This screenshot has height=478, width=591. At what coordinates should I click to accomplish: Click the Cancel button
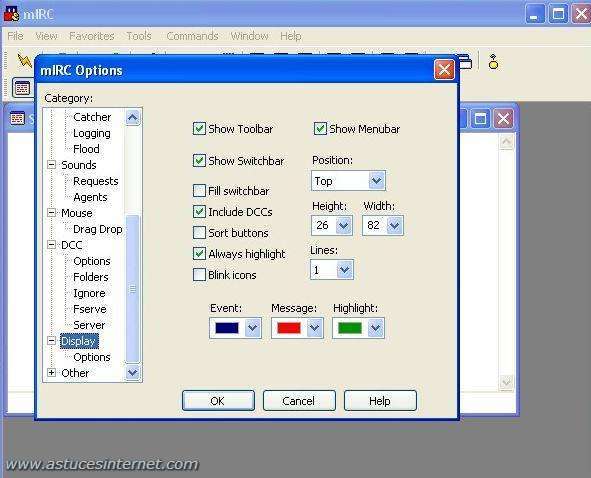pos(299,400)
